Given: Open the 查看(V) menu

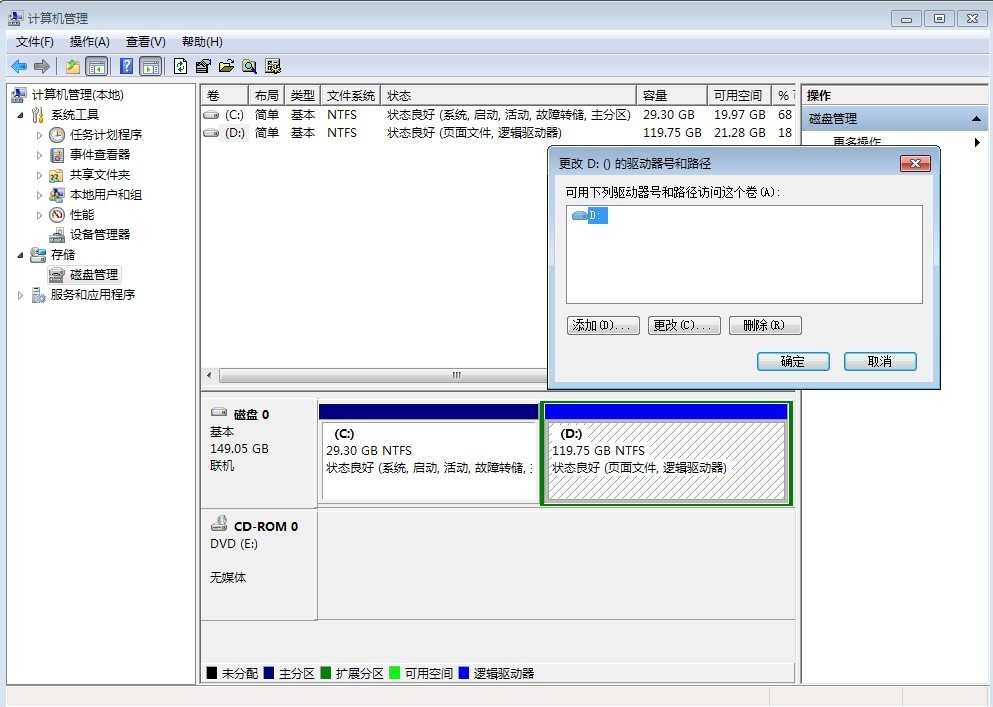Looking at the screenshot, I should [x=146, y=42].
